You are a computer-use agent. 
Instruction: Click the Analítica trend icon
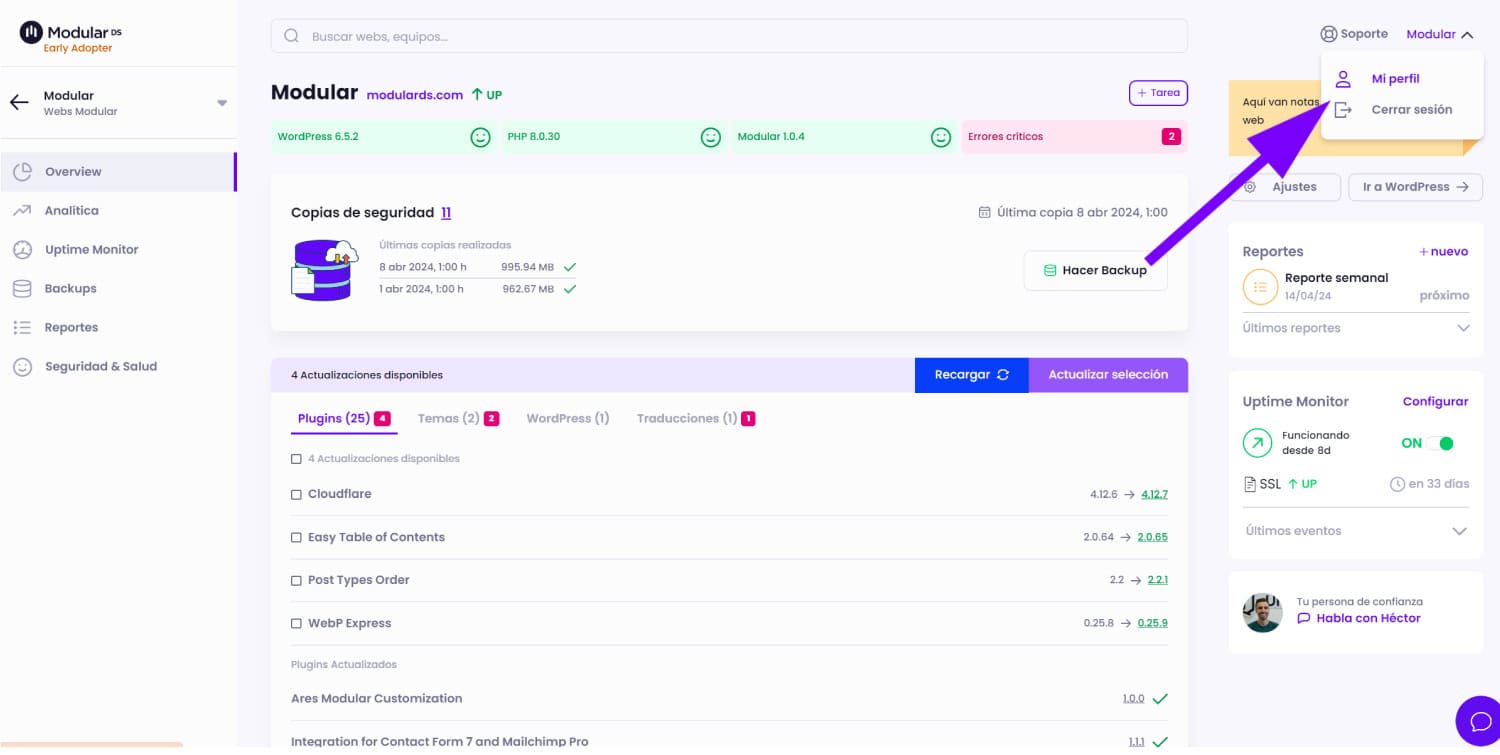tap(22, 211)
